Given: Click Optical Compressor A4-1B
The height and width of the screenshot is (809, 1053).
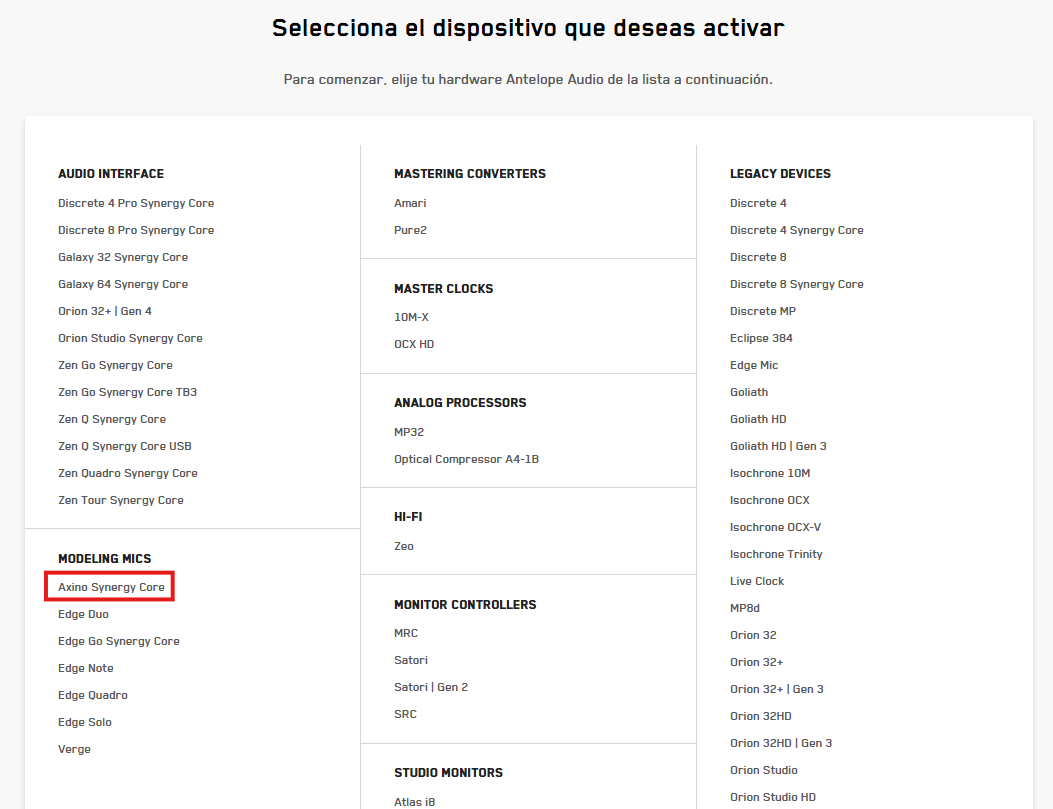Looking at the screenshot, I should 467,459.
